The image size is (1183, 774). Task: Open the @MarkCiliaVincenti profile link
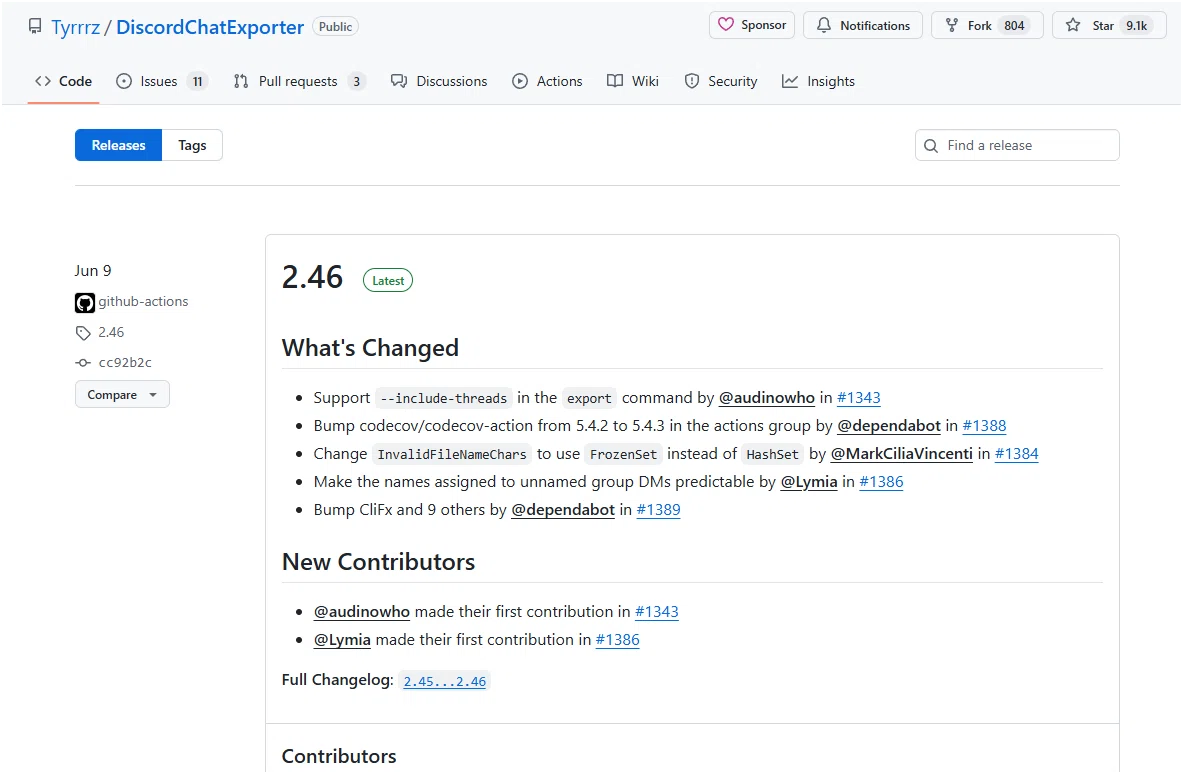(x=902, y=454)
